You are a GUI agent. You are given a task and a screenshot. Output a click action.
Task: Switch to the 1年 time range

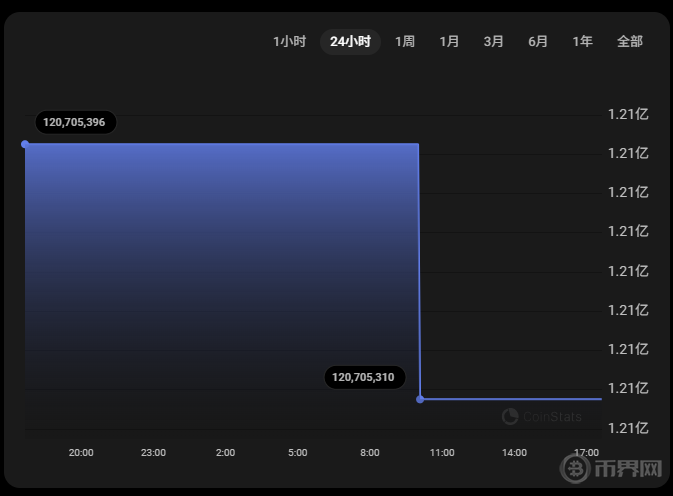pos(582,41)
